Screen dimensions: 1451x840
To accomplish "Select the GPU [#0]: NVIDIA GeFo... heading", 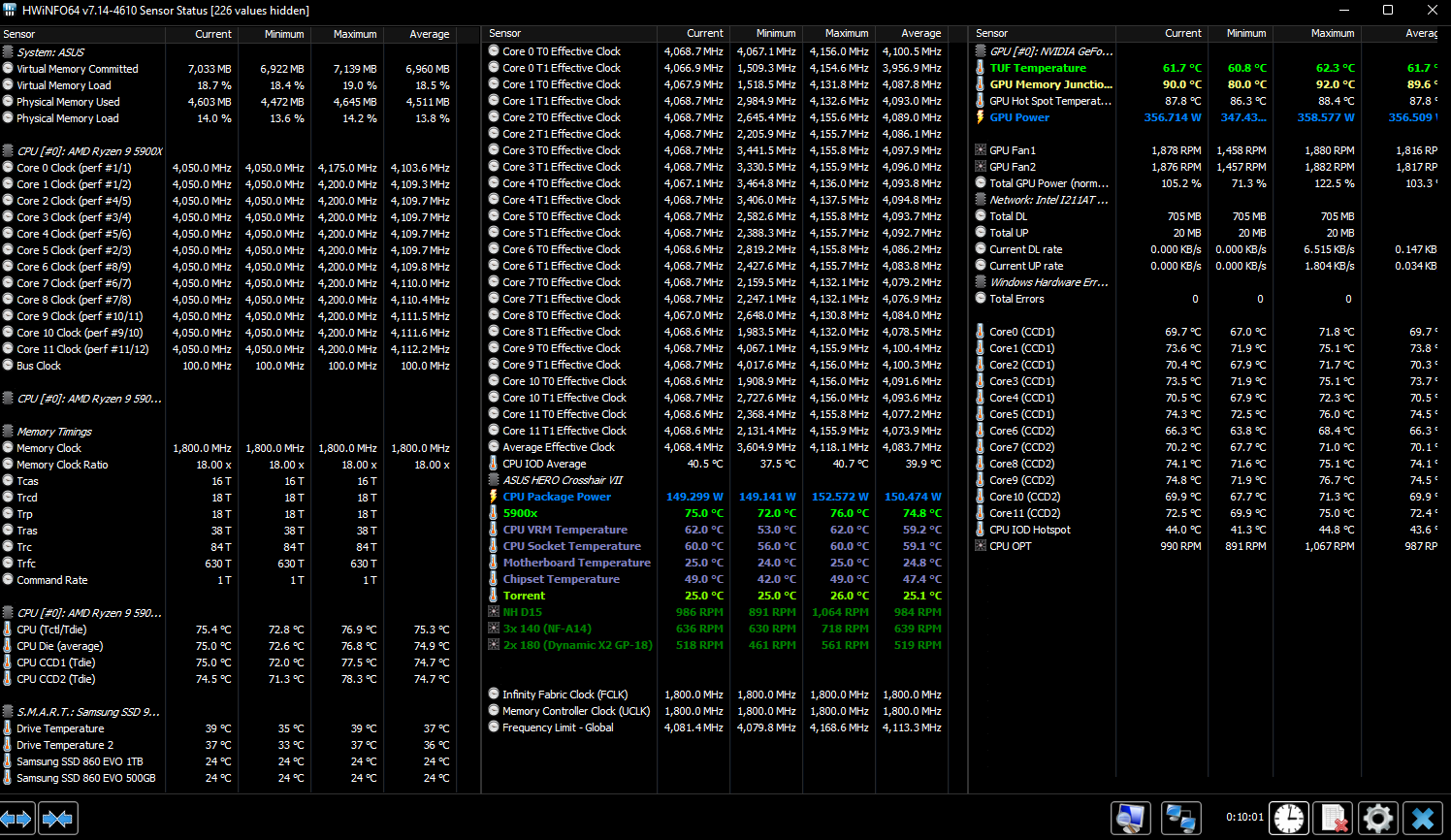I will click(x=1051, y=51).
